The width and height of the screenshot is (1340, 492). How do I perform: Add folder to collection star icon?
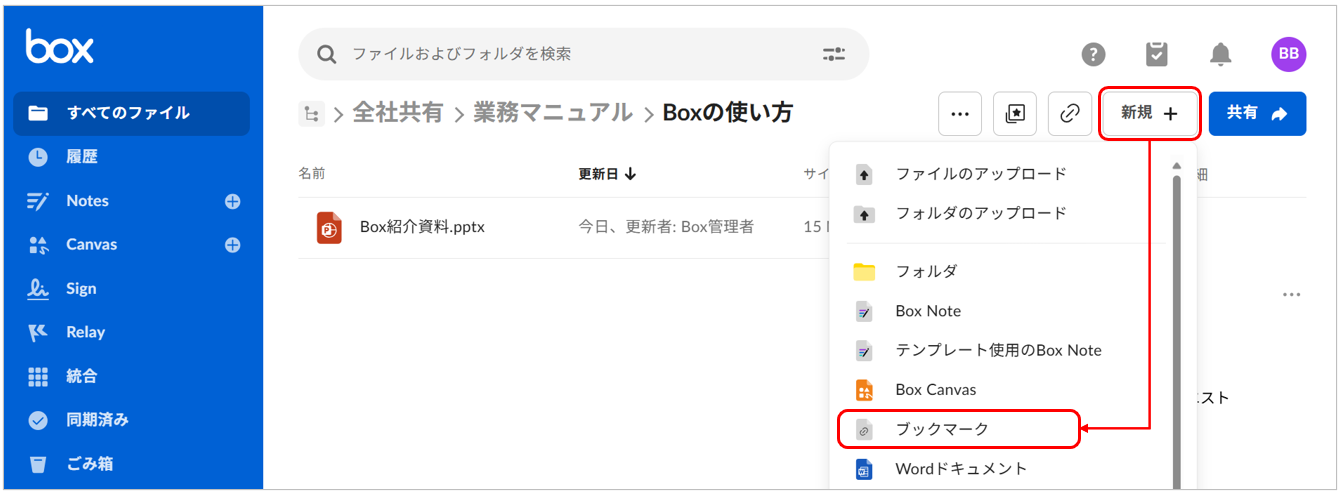pos(1014,114)
